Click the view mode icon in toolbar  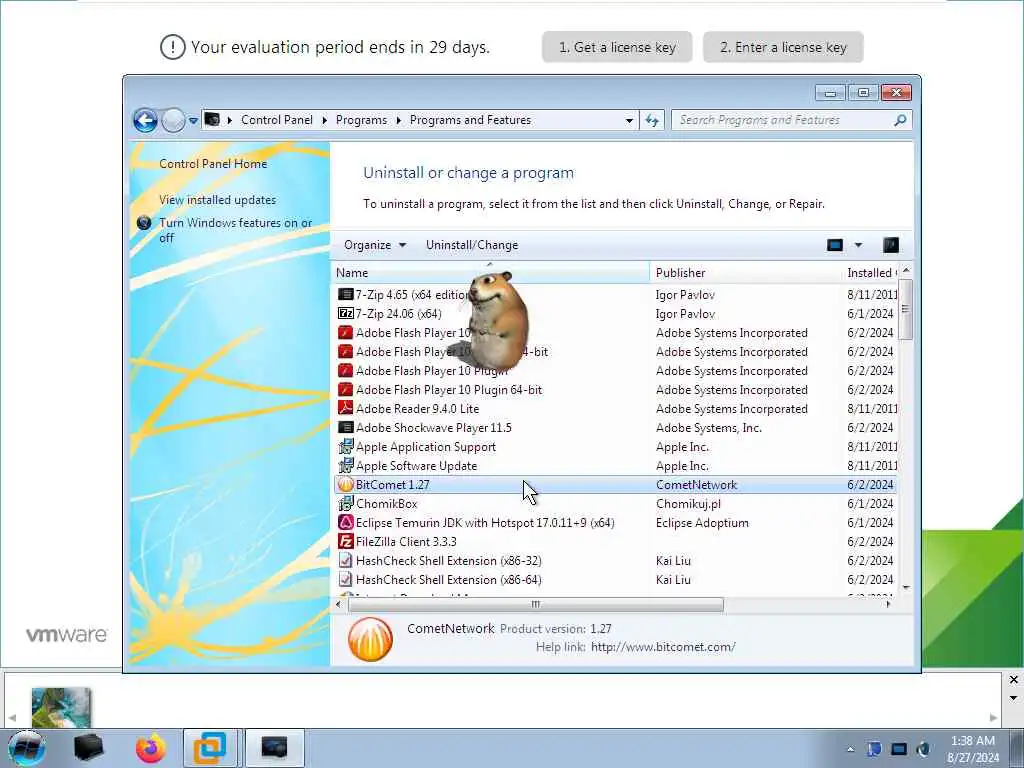[835, 245]
